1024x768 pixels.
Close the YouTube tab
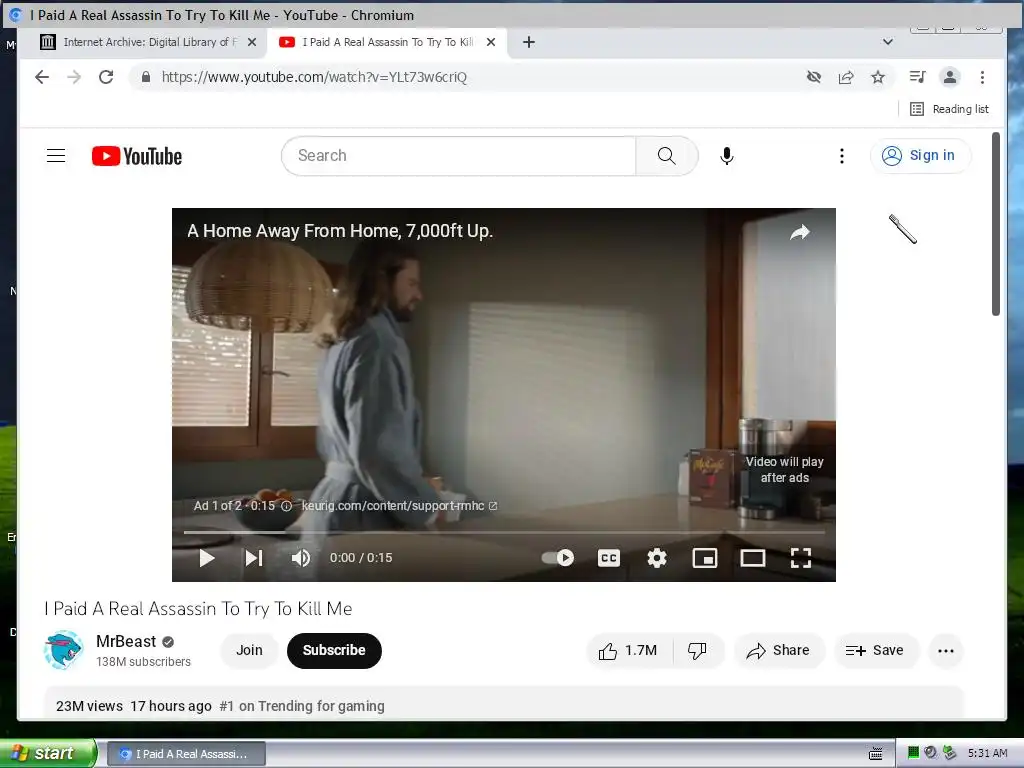(x=491, y=42)
